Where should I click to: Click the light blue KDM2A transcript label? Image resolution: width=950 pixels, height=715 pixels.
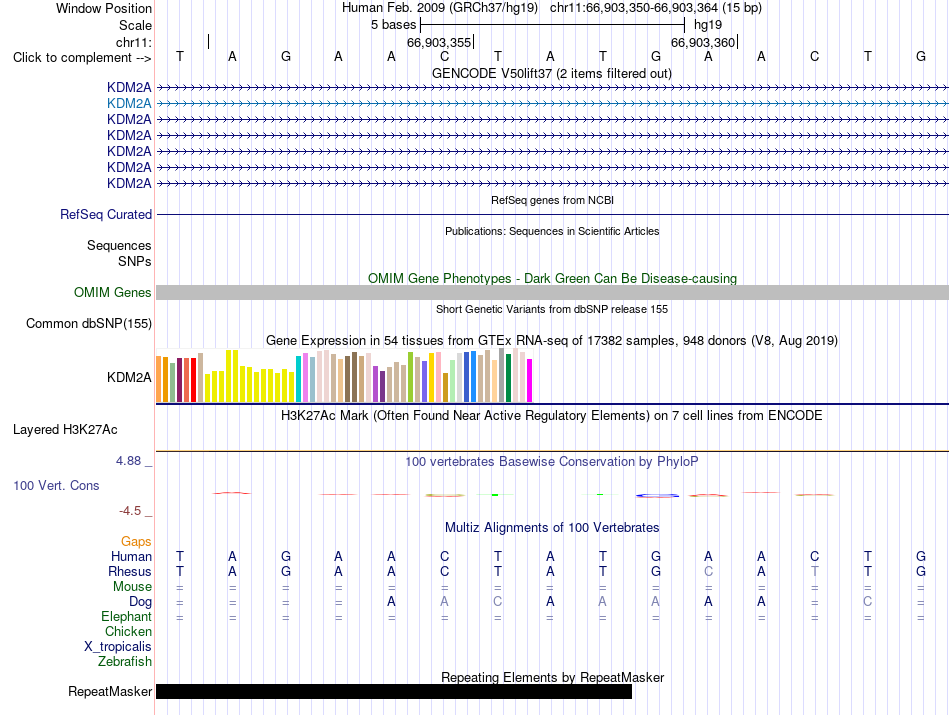click(129, 104)
